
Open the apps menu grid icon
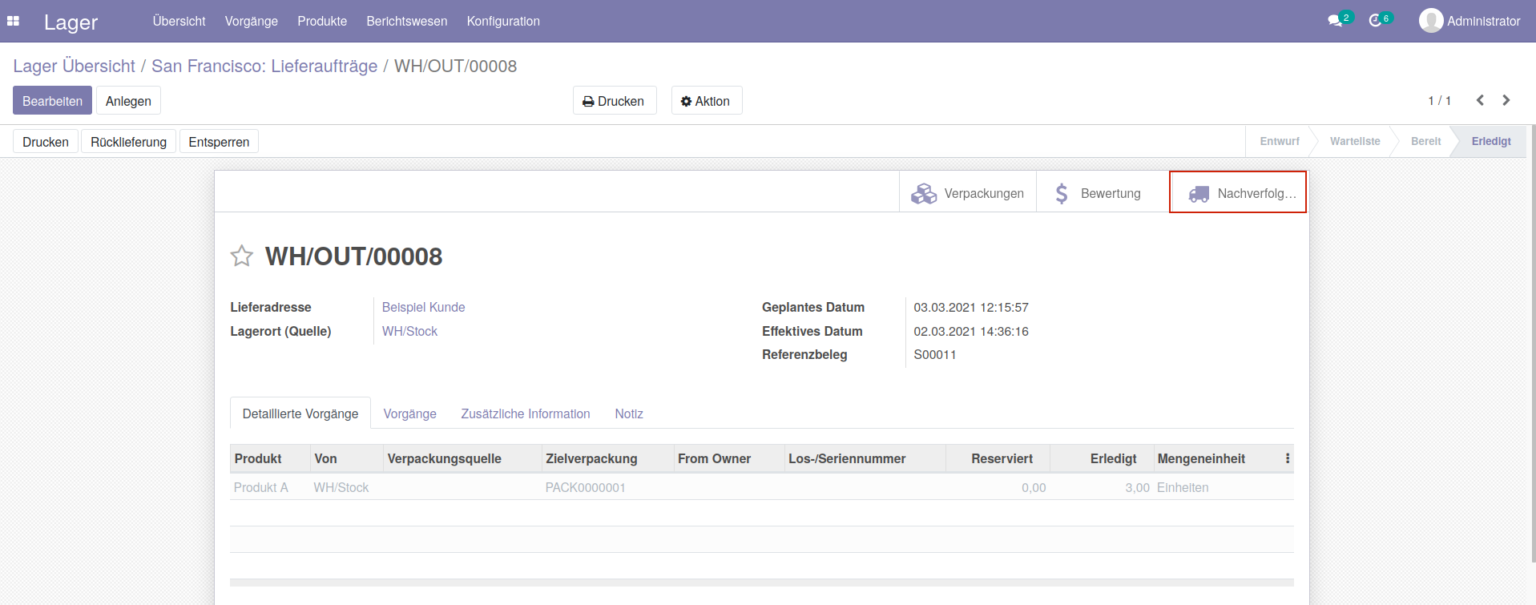13,20
